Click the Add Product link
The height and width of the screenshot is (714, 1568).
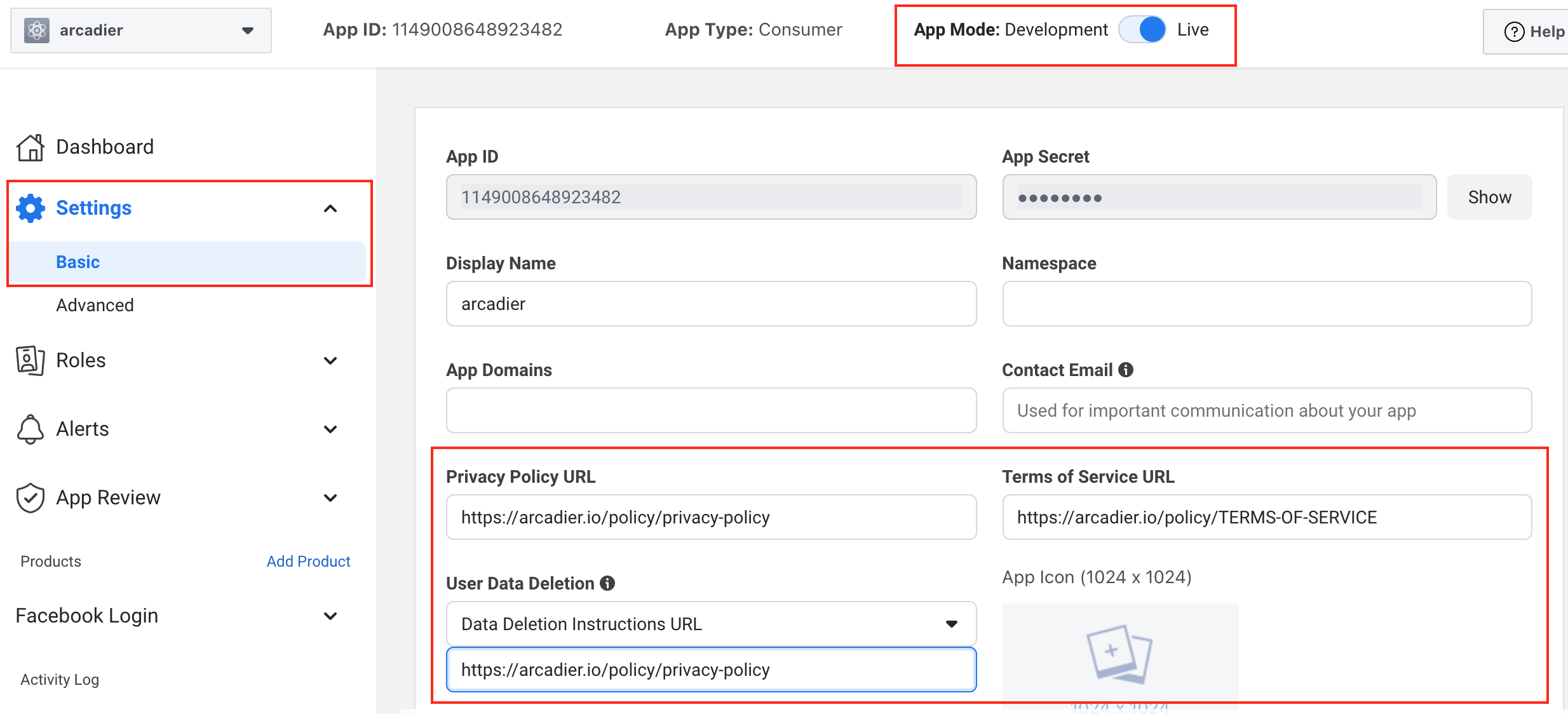308,562
